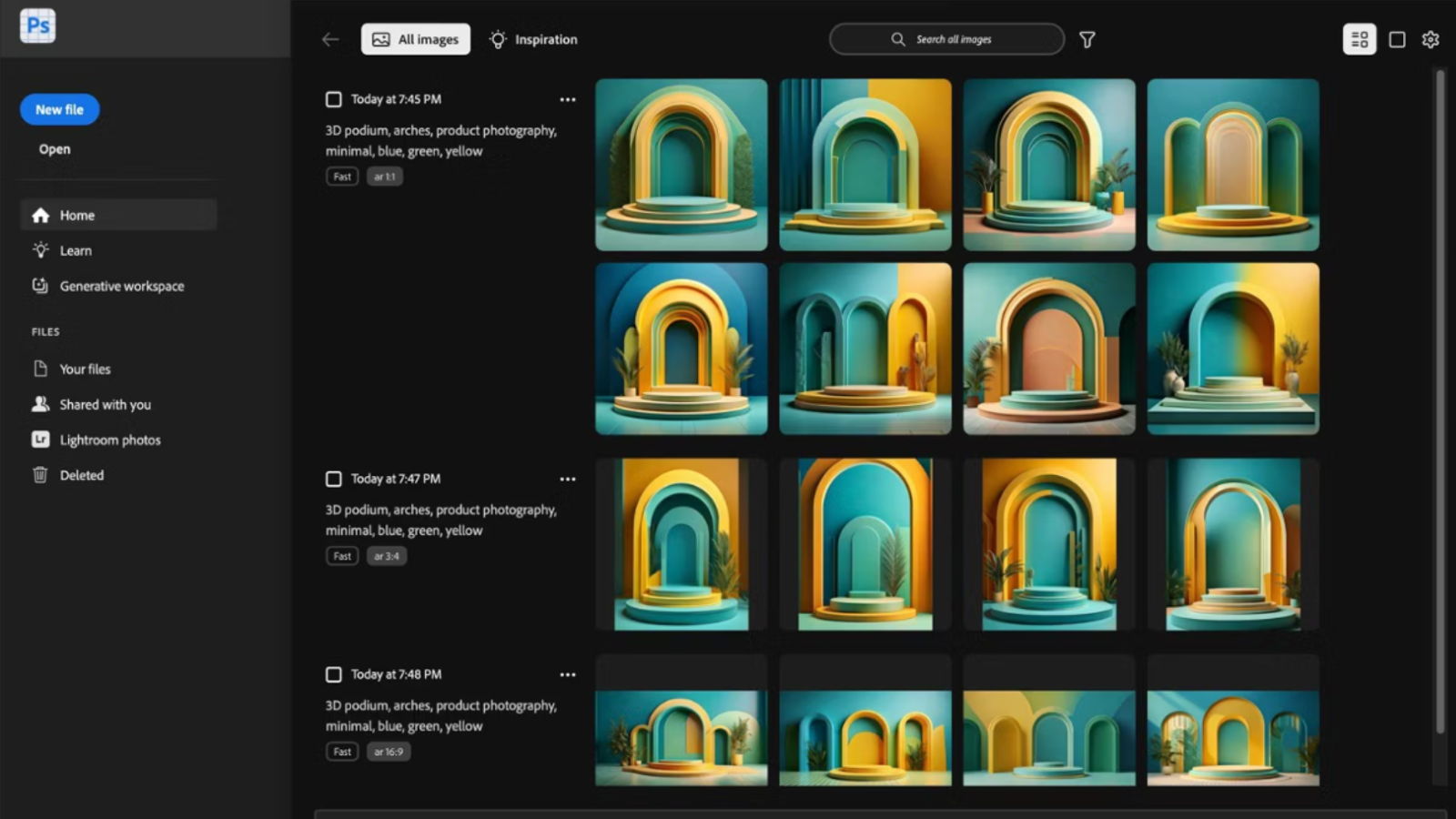Click the New file button

tap(59, 109)
